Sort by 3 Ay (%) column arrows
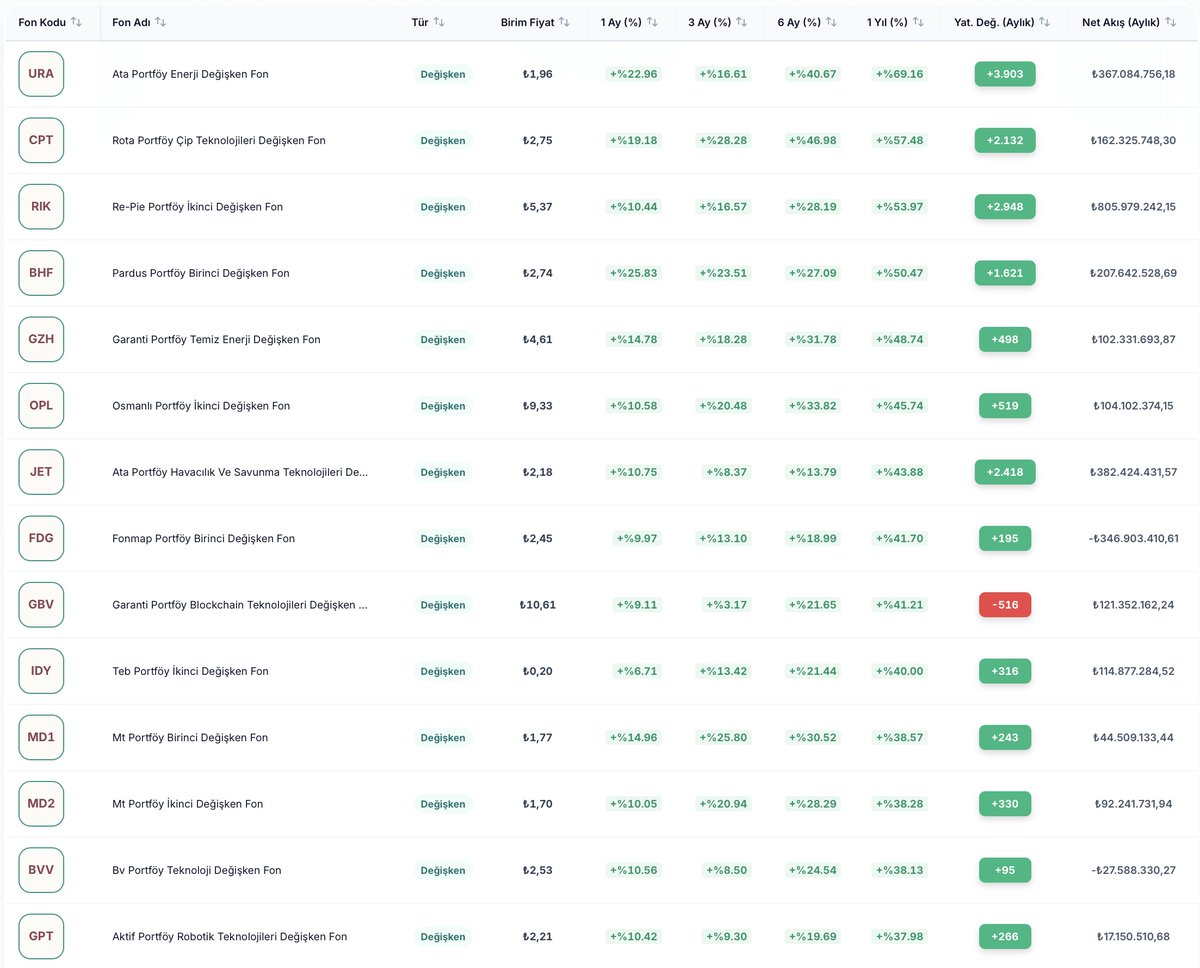The width and height of the screenshot is (1200, 968). tap(741, 22)
